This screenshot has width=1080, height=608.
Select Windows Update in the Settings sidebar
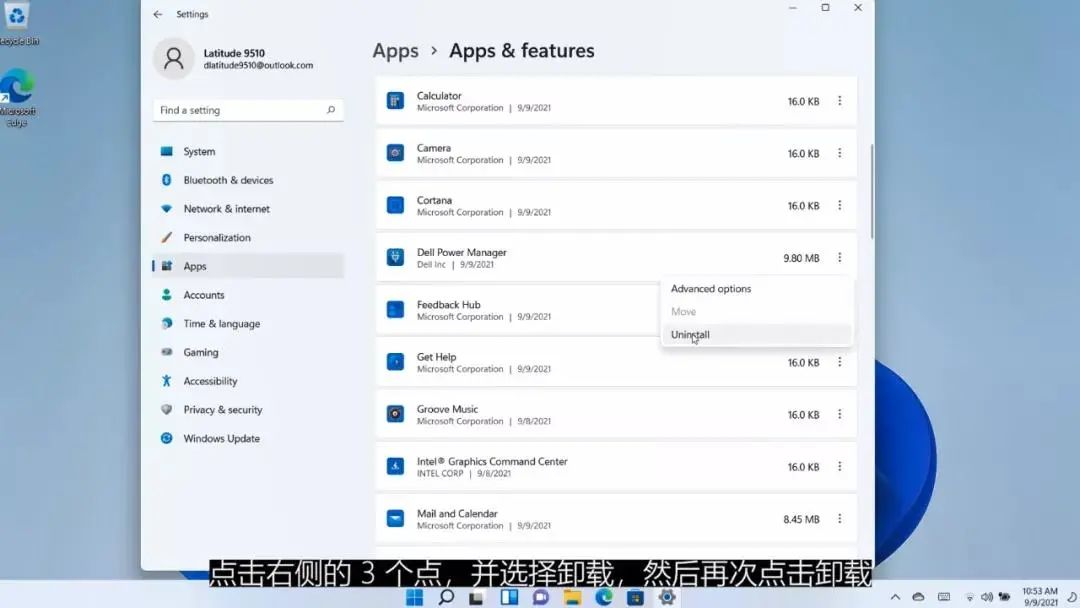click(x=221, y=438)
